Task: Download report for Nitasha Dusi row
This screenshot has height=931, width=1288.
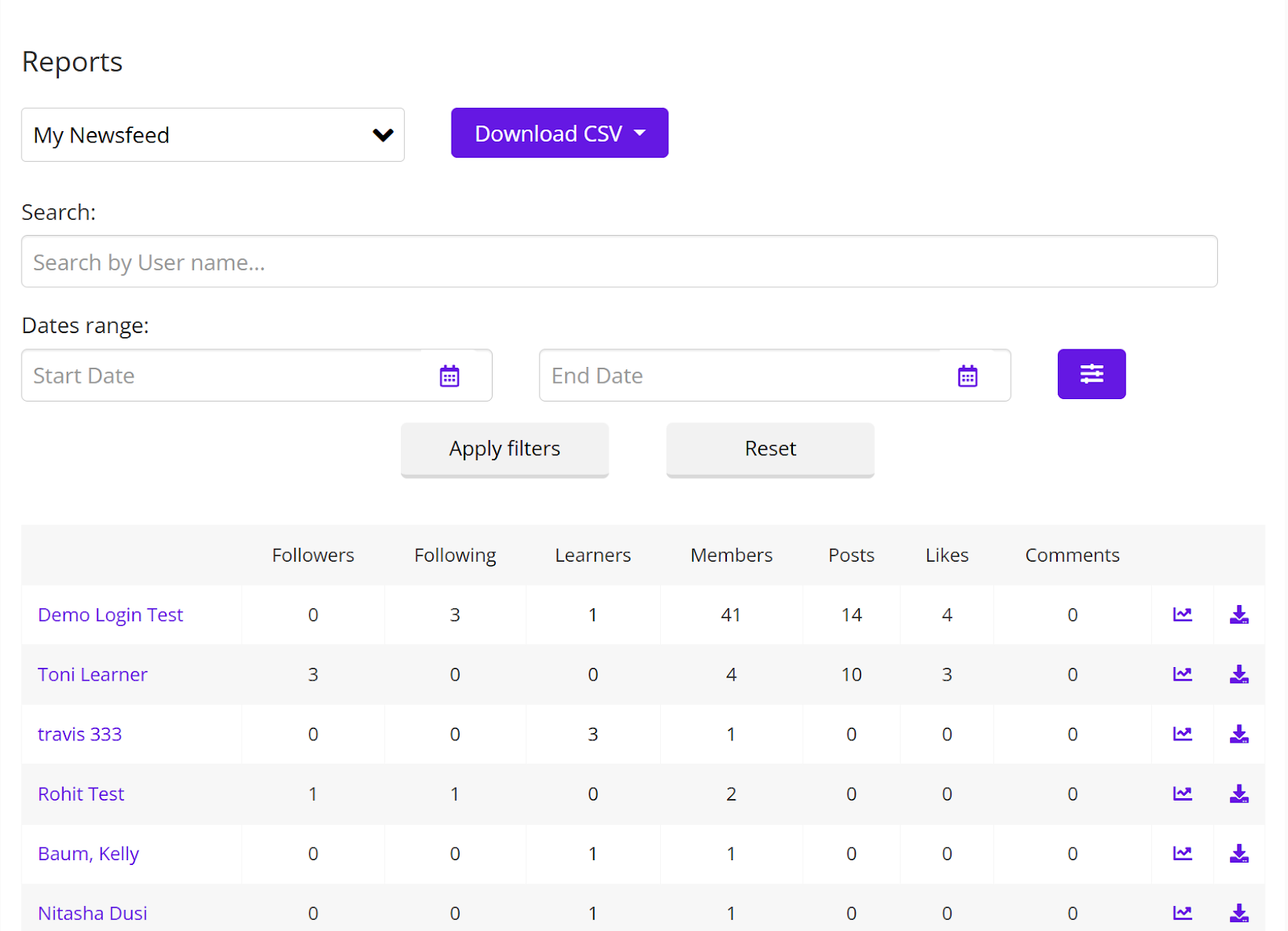Action: click(1239, 912)
